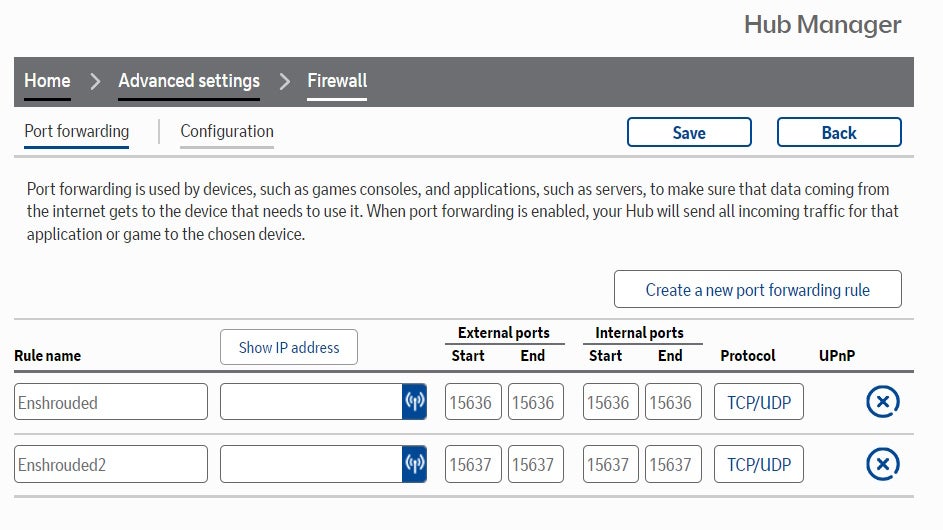Edit the Enshrouded2 rule name field

(x=111, y=464)
